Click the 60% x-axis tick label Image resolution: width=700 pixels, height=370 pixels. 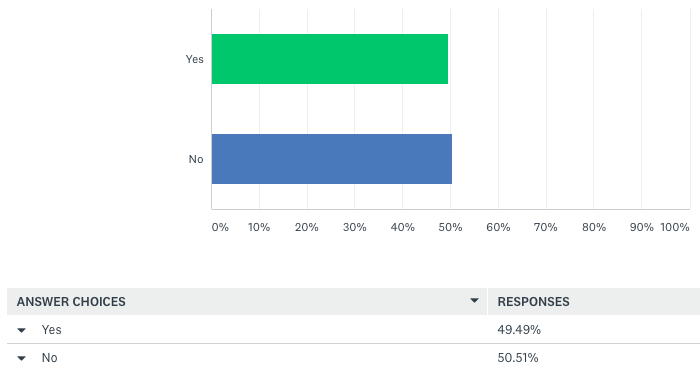point(498,227)
